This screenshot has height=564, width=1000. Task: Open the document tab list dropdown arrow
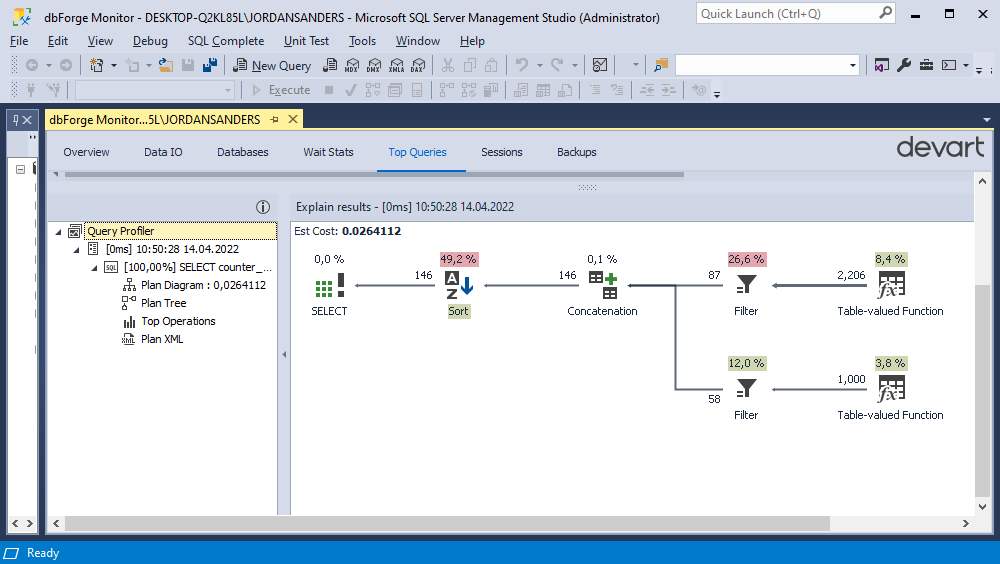pyautogui.click(x=987, y=120)
